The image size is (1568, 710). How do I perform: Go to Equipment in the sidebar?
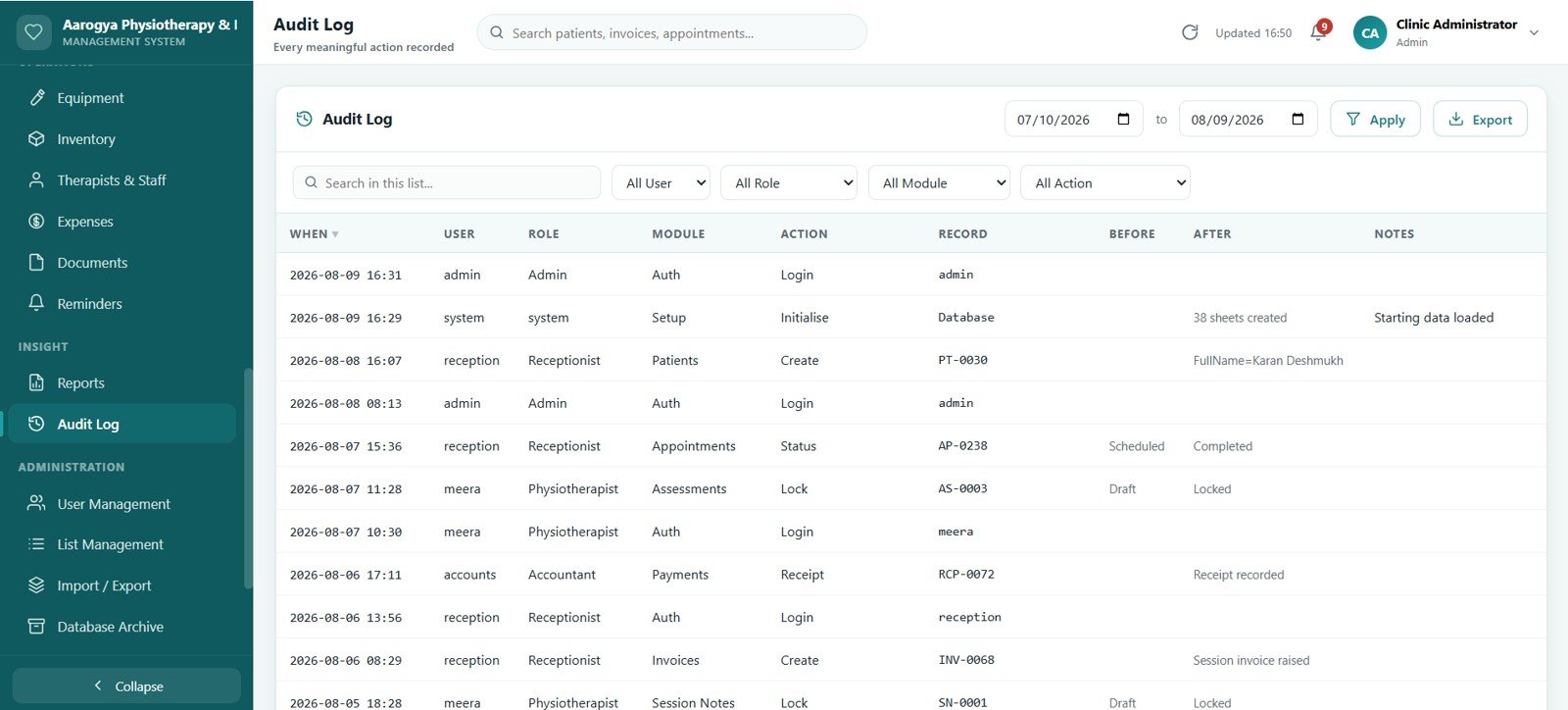122,98
